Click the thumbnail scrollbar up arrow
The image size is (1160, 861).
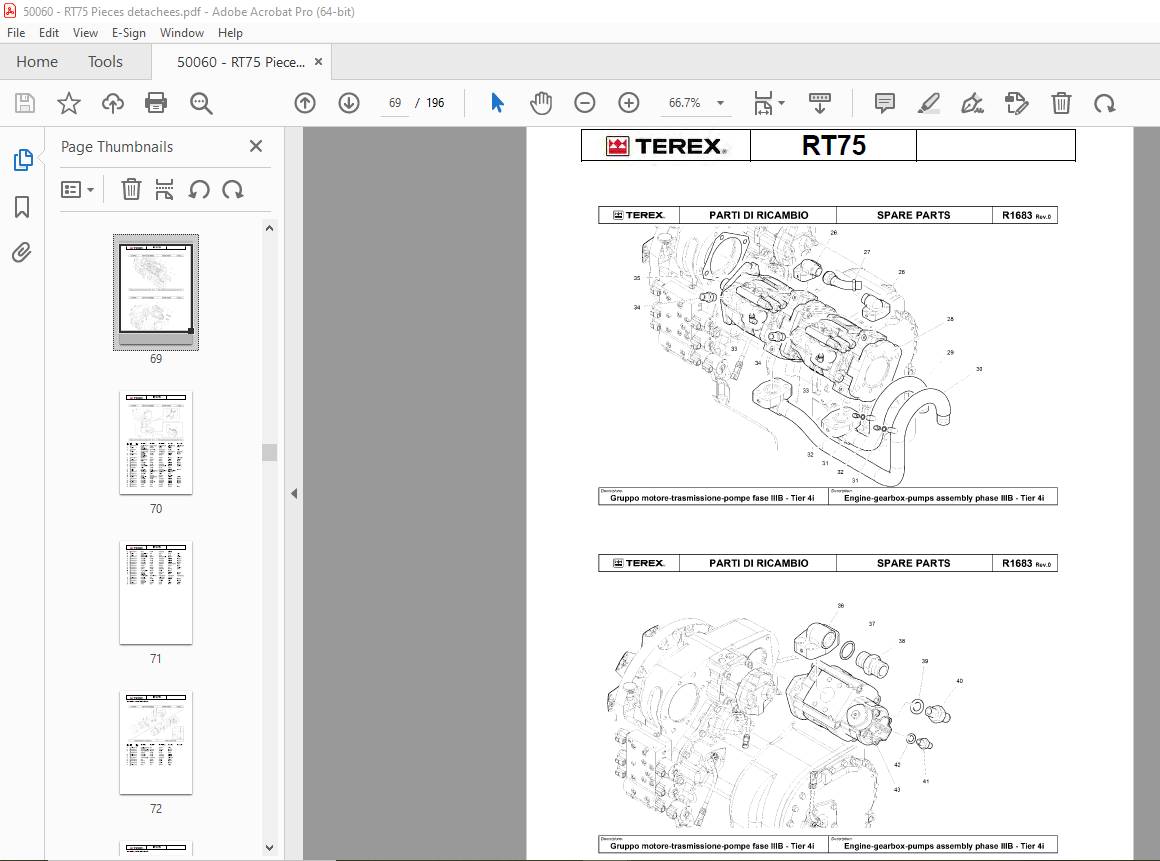tap(269, 229)
